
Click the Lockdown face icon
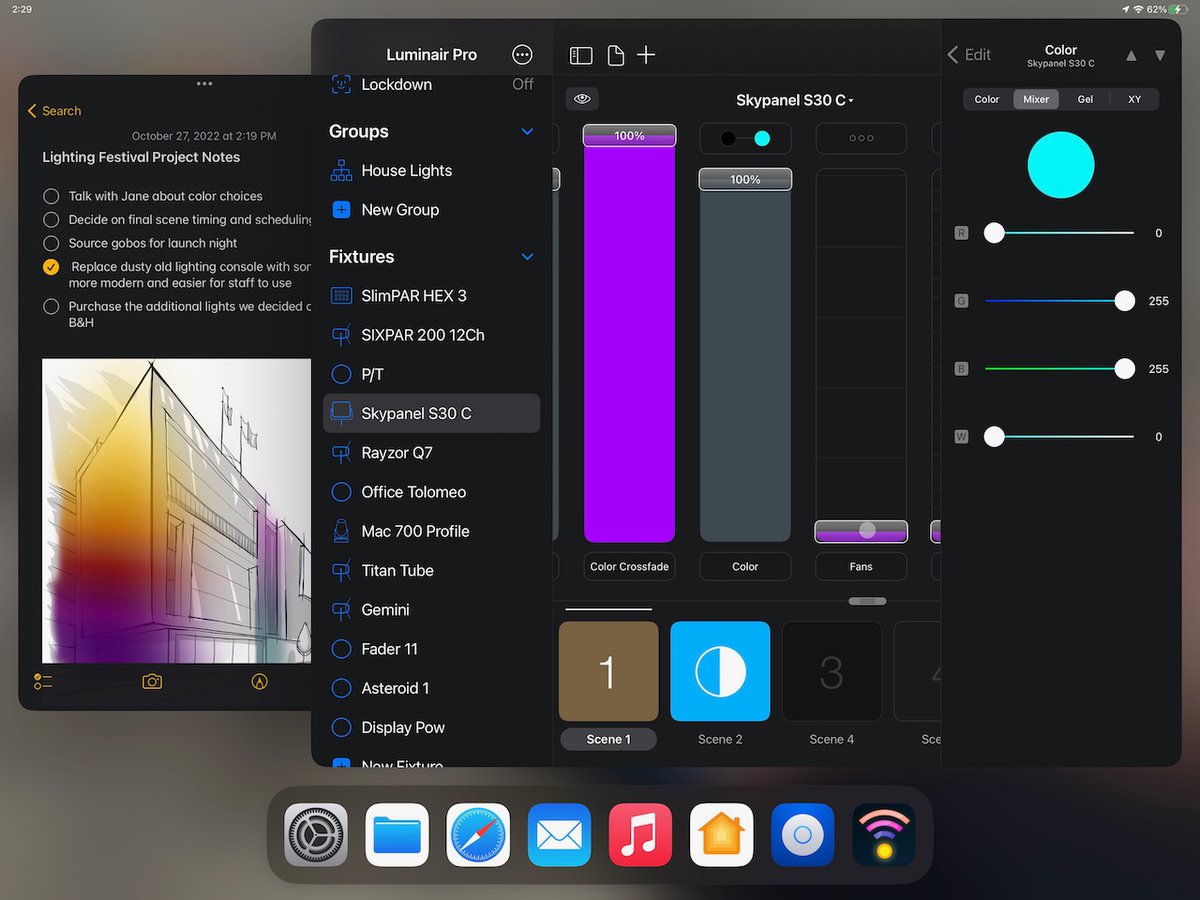point(341,84)
